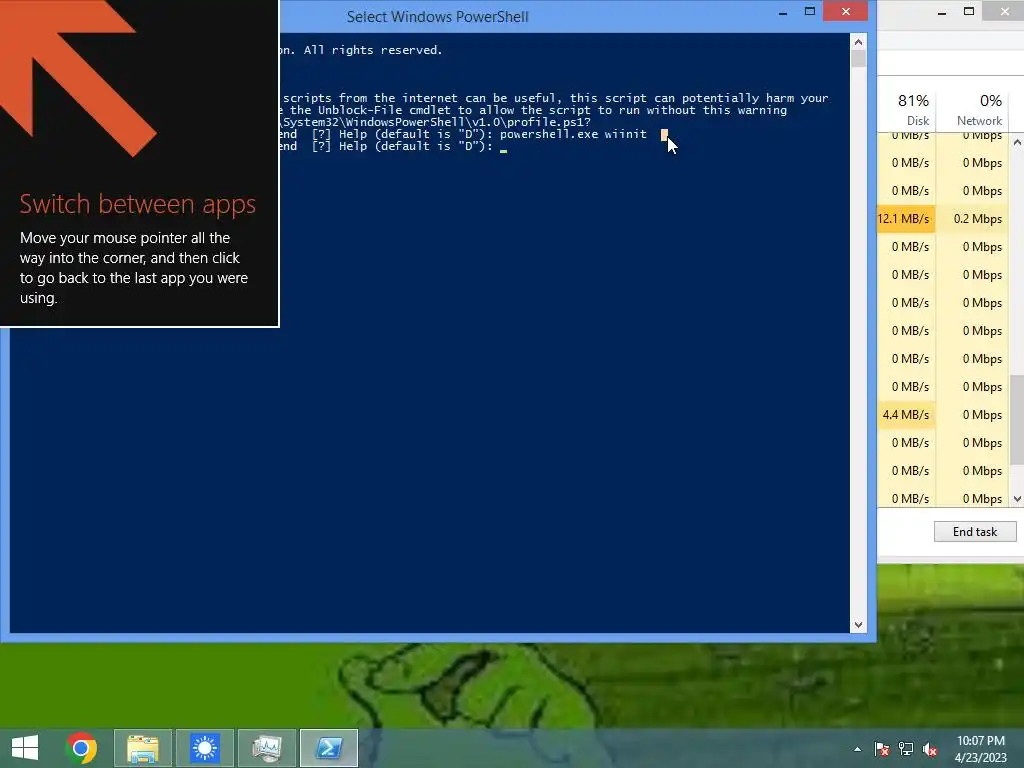Image resolution: width=1024 pixels, height=768 pixels.
Task: Click the 81% disk usage value
Action: (x=913, y=101)
